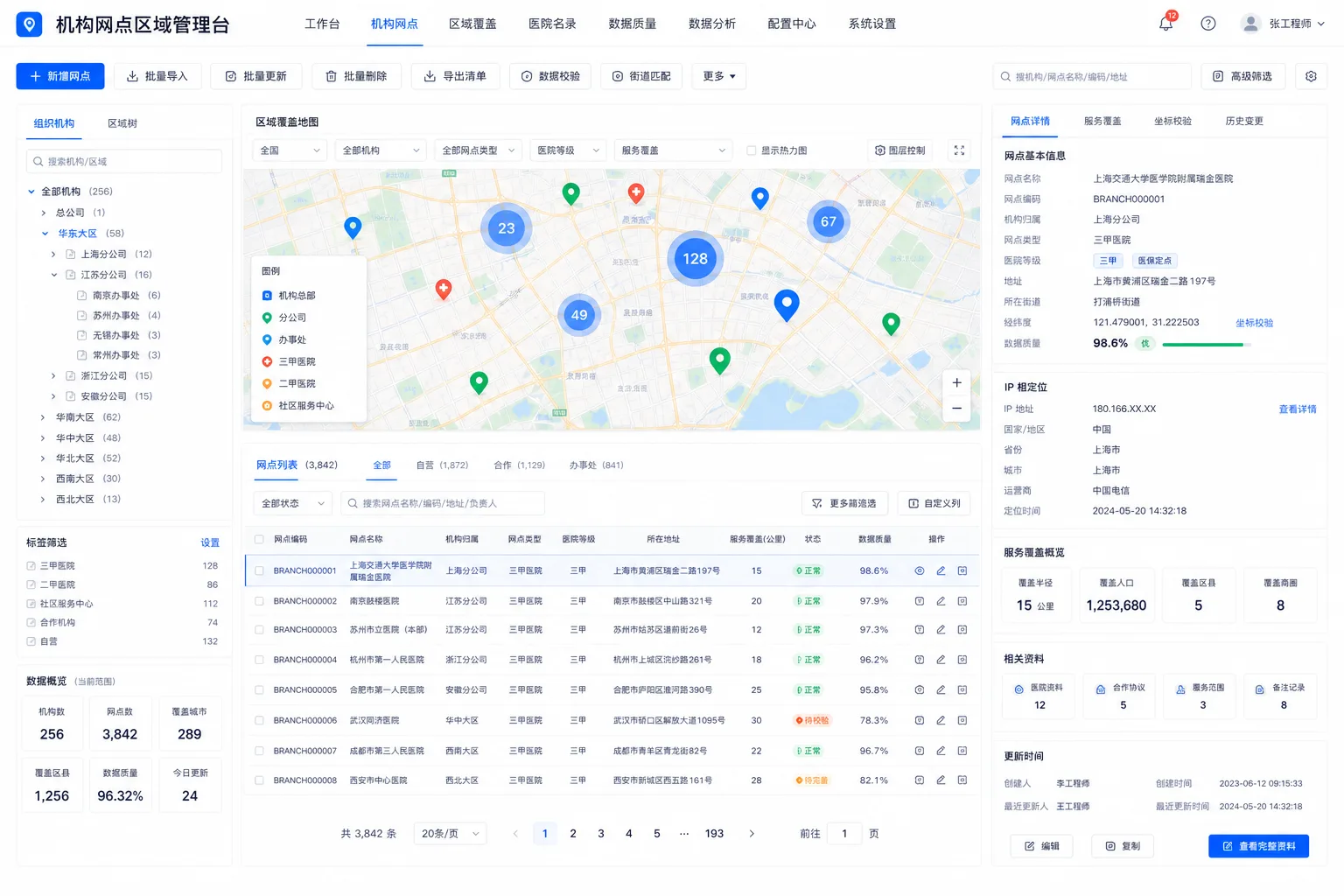Click the 批量导入 button
Viewport: 1344px width, 896px height.
click(x=157, y=76)
